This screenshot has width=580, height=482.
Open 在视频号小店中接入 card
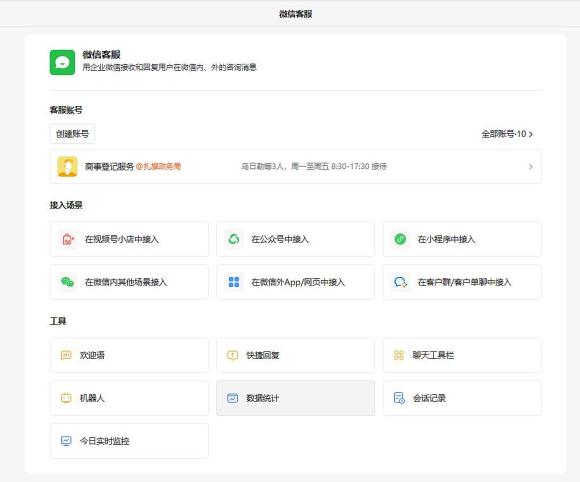pyautogui.click(x=129, y=239)
